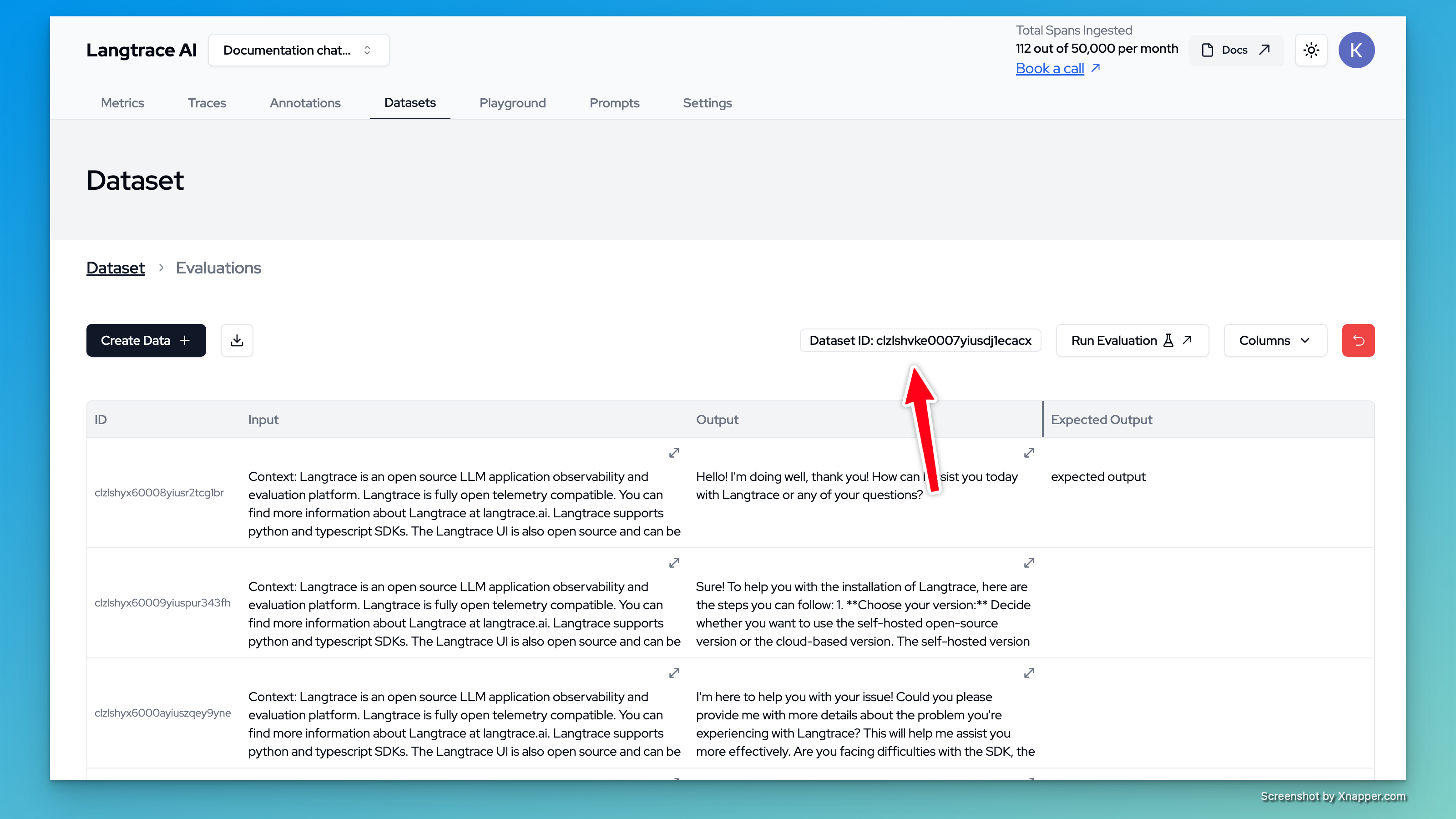1456x819 pixels.
Task: Open the user avatar K menu
Action: (1356, 51)
